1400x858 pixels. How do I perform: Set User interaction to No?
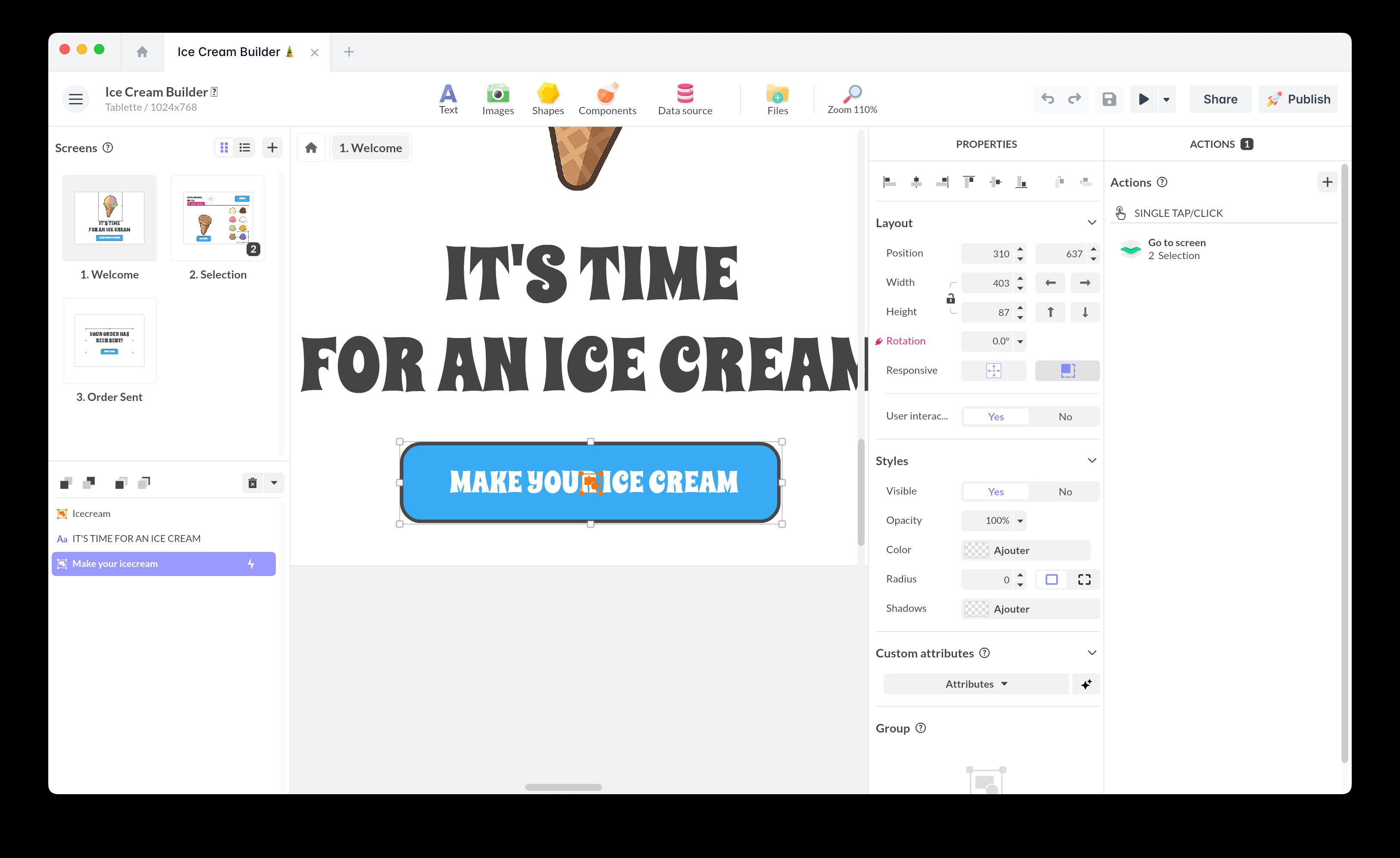point(1065,416)
